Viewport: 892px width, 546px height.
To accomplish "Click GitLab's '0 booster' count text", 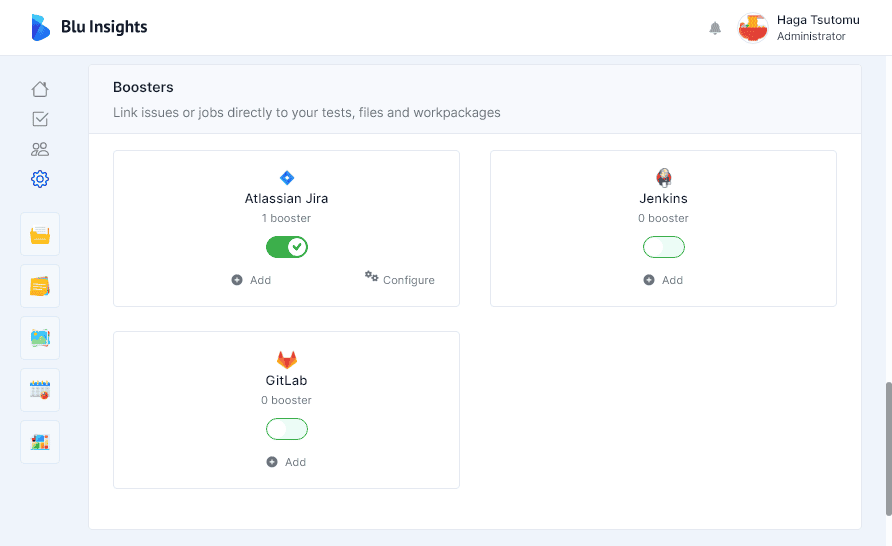I will click(286, 400).
